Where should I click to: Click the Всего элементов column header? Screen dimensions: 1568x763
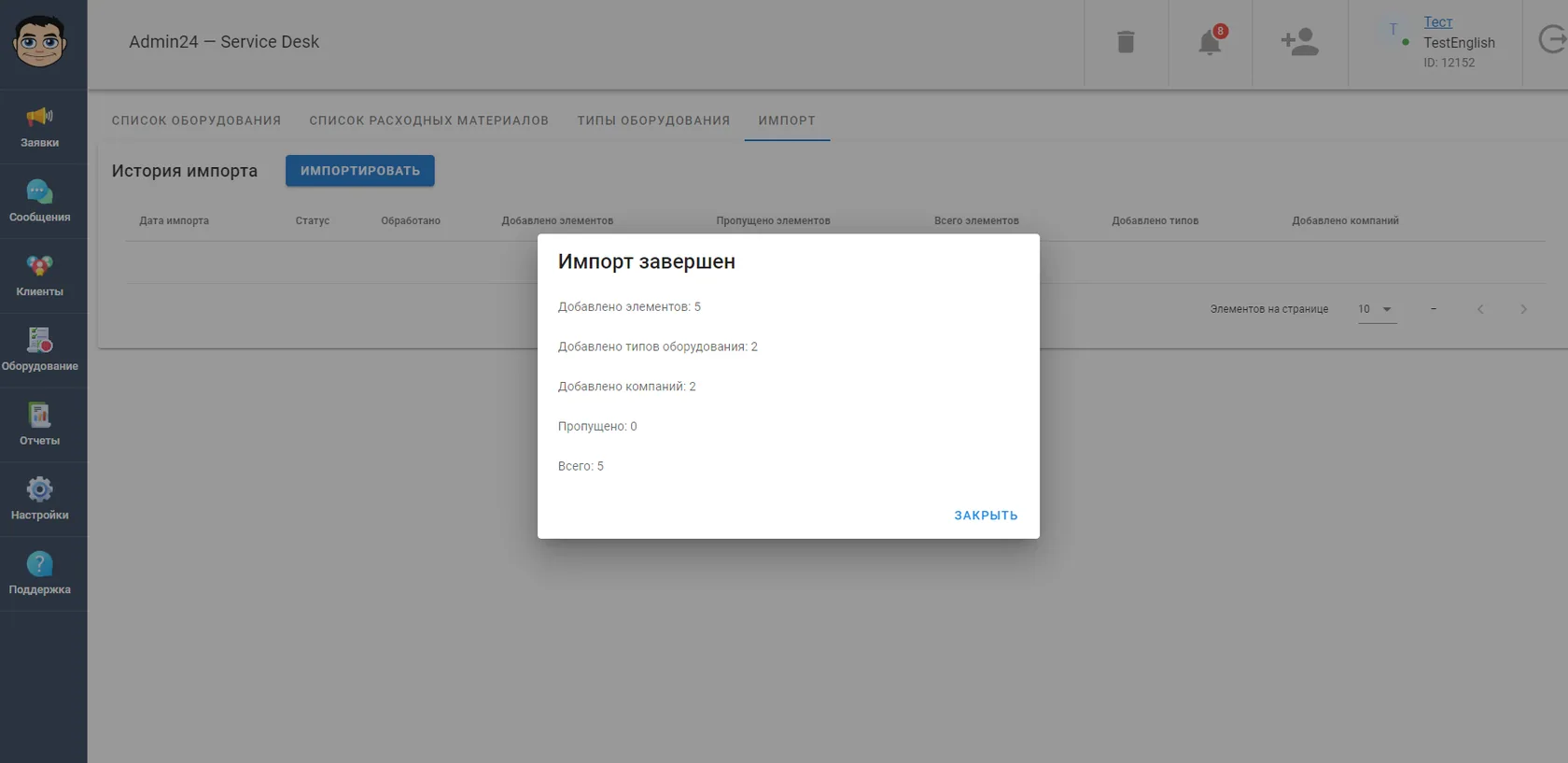pyautogui.click(x=976, y=221)
